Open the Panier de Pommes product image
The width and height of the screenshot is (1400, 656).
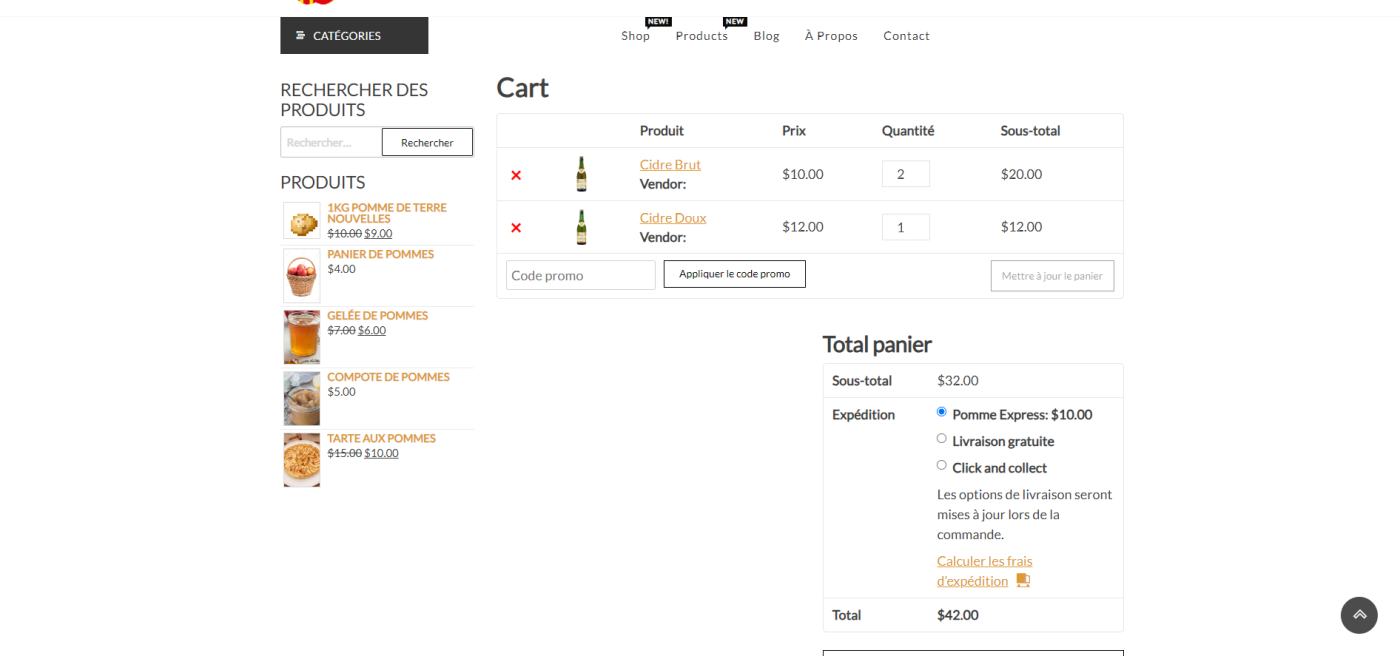pos(301,276)
